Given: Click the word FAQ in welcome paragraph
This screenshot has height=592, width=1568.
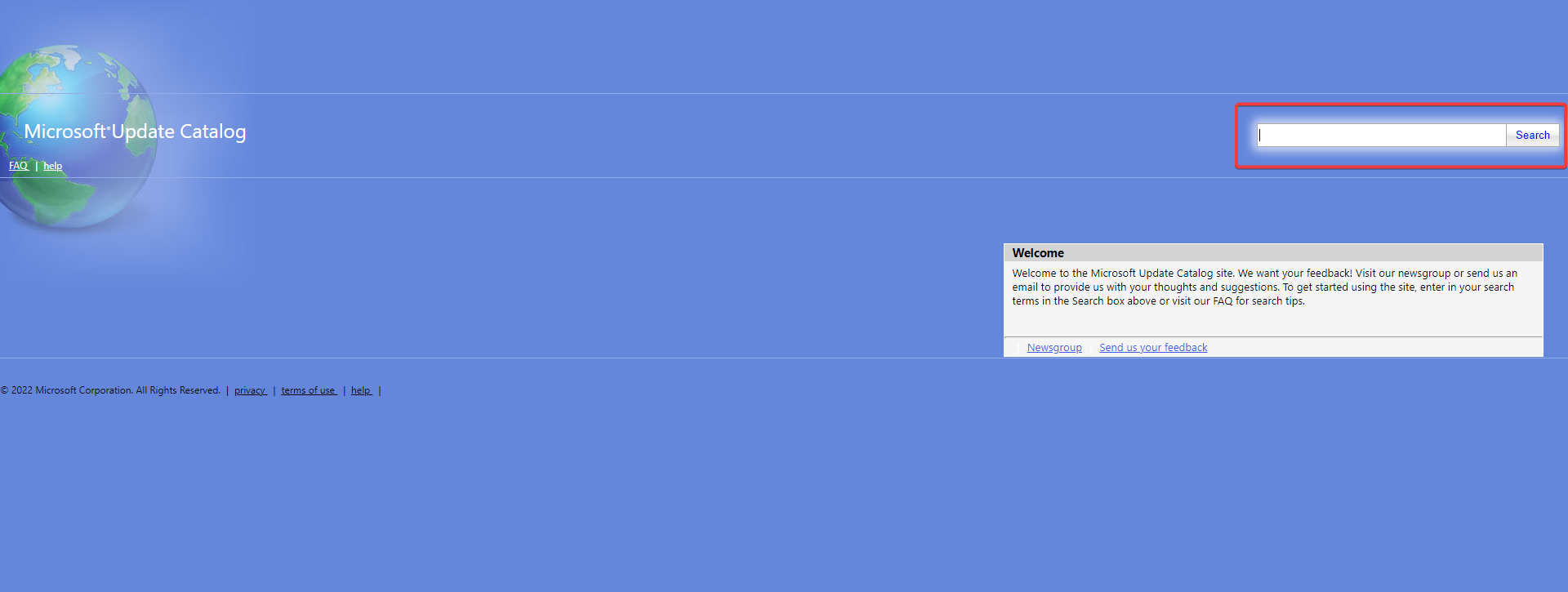Looking at the screenshot, I should [x=1223, y=301].
